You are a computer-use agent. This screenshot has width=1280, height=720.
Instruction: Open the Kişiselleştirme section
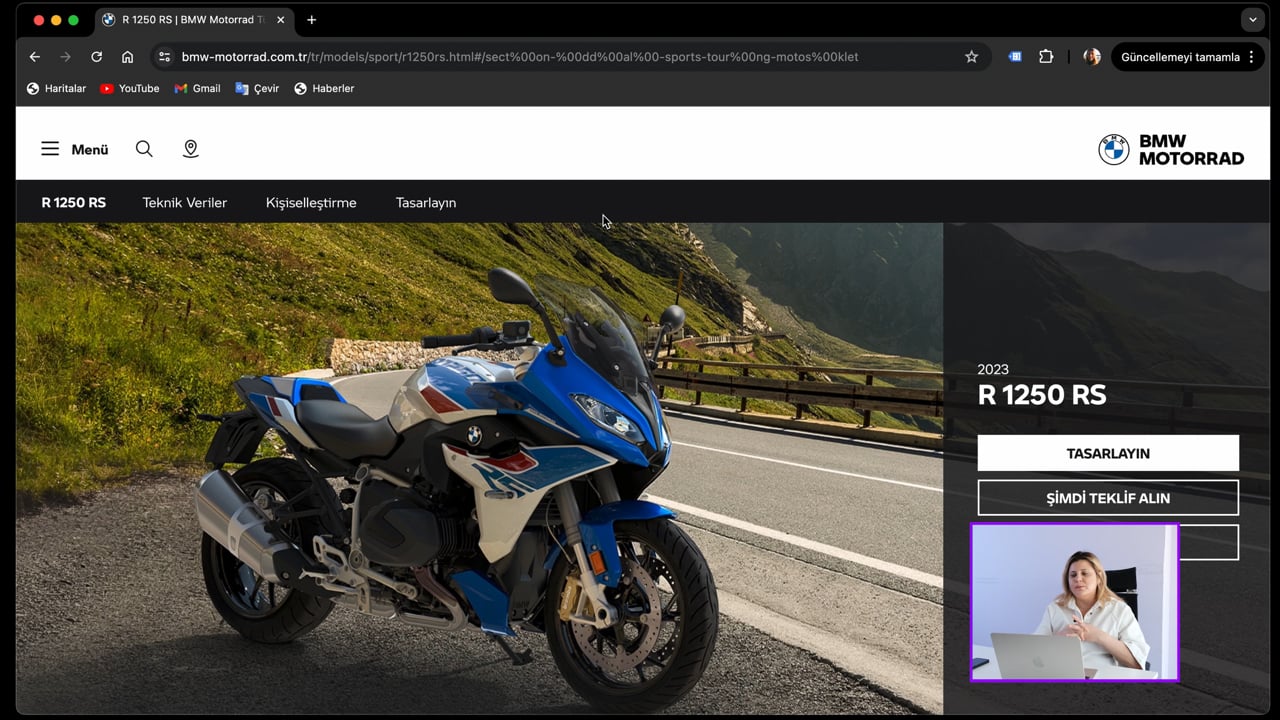311,202
